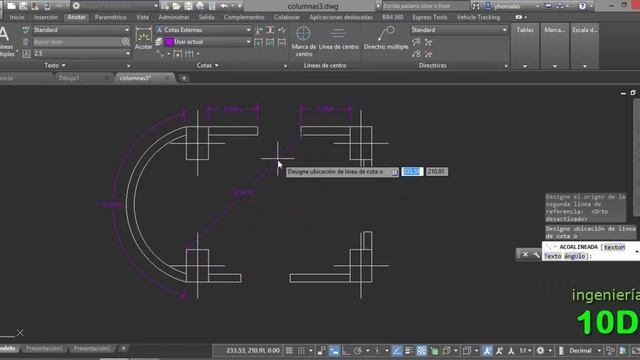Open the Express Tools ribbon tab
This screenshot has height=360, width=640.
tap(430, 17)
